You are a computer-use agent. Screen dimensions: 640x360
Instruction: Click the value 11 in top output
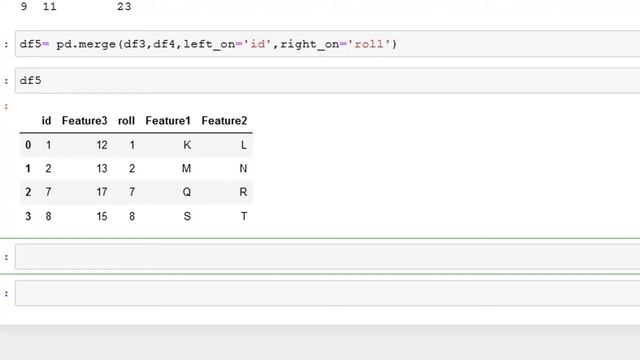pyautogui.click(x=50, y=7)
